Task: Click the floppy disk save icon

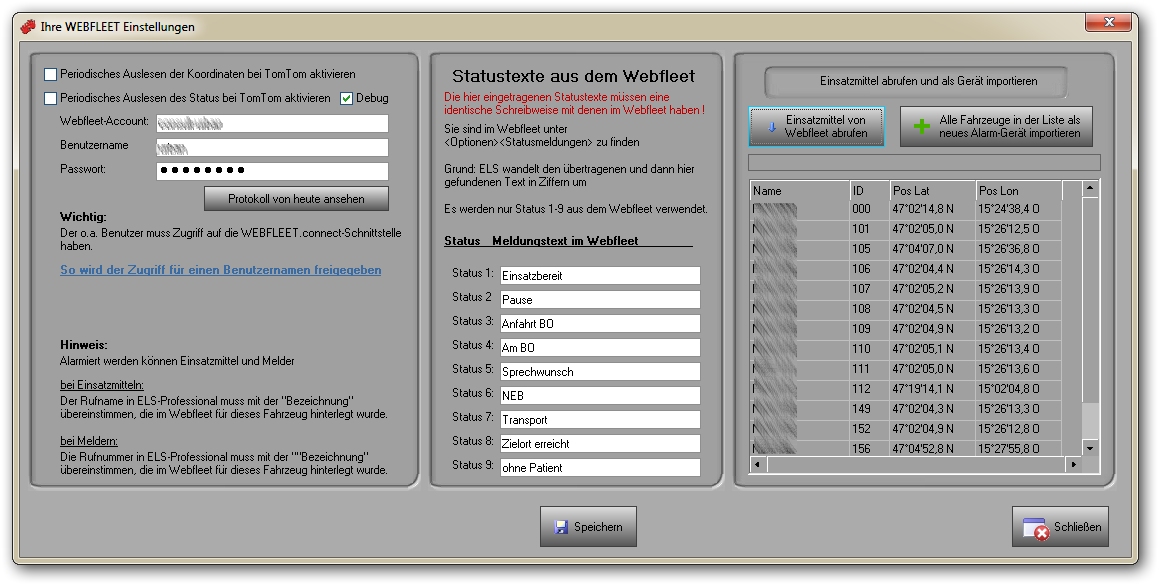Action: 561,527
